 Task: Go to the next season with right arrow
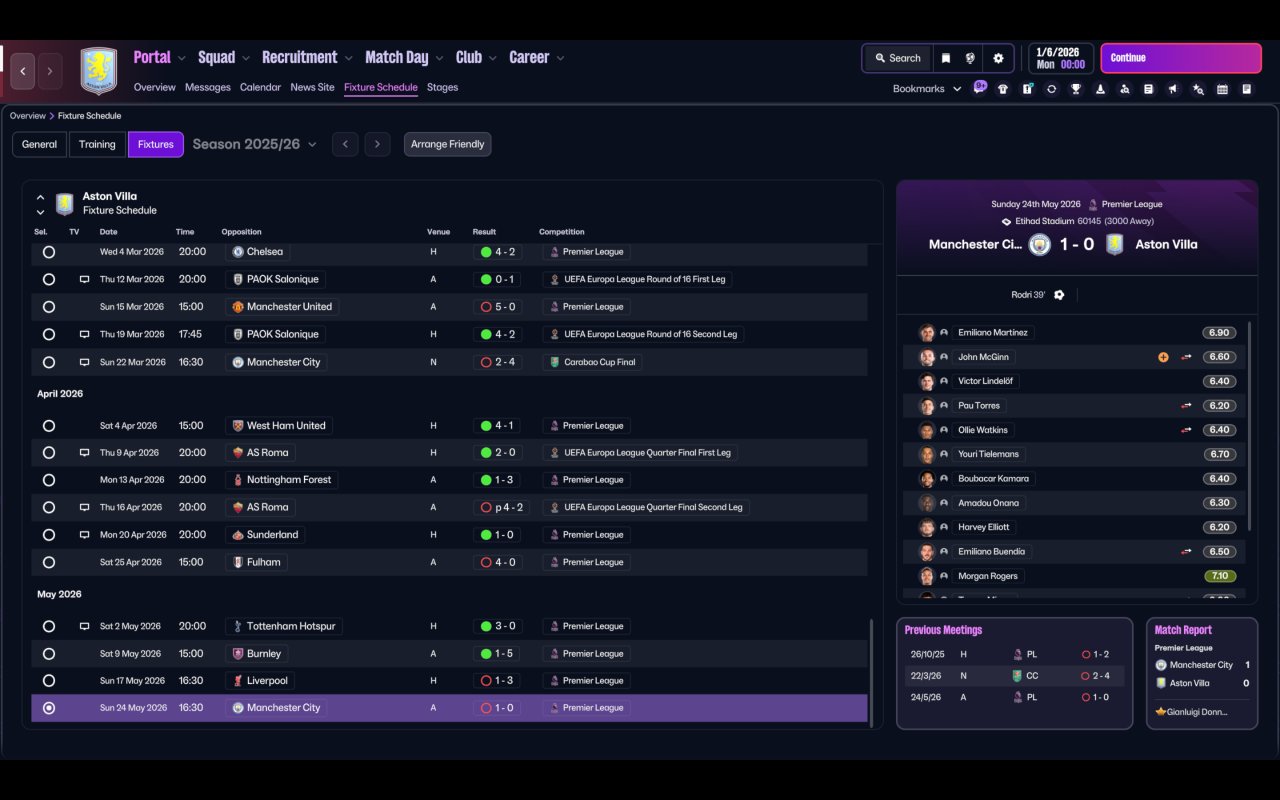(377, 144)
